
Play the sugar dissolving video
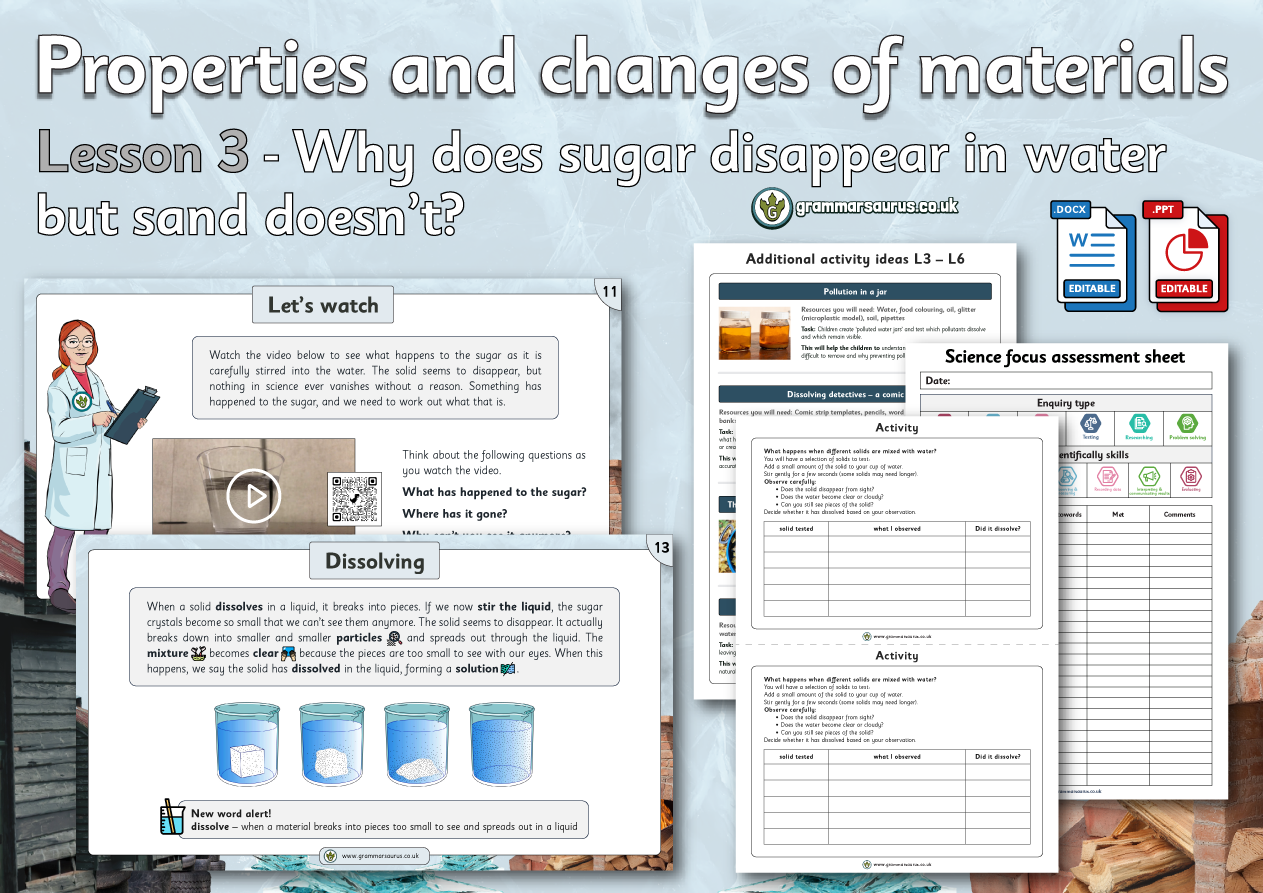[x=253, y=494]
